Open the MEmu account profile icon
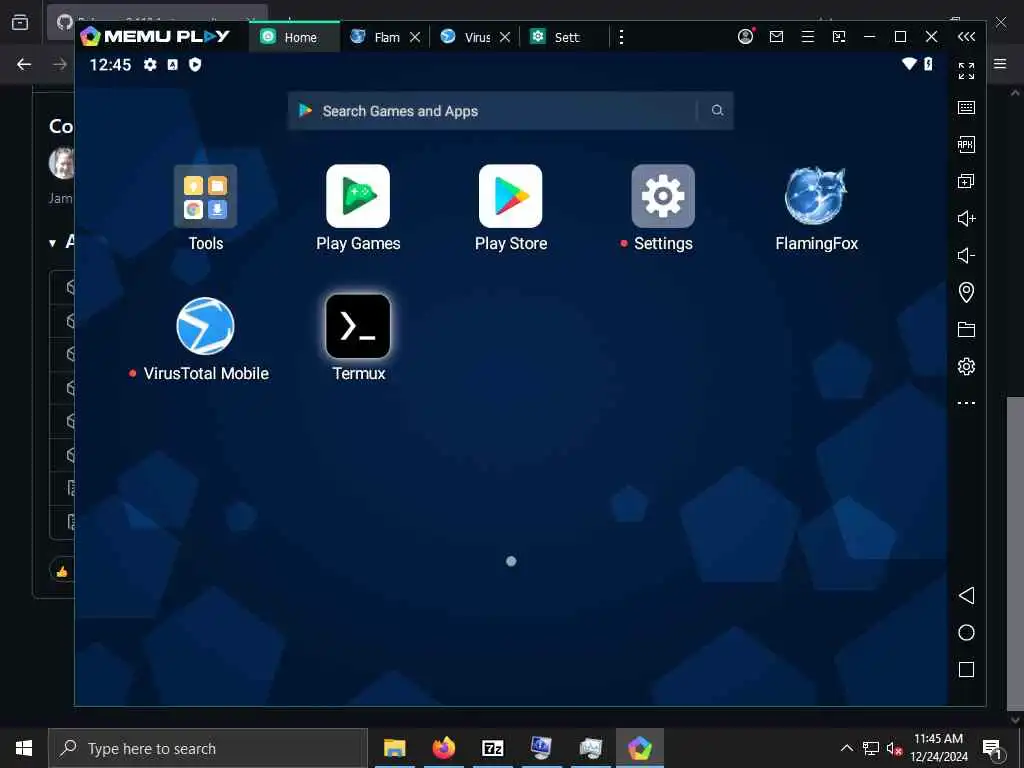Screen dimensions: 1024x768 click(746, 37)
